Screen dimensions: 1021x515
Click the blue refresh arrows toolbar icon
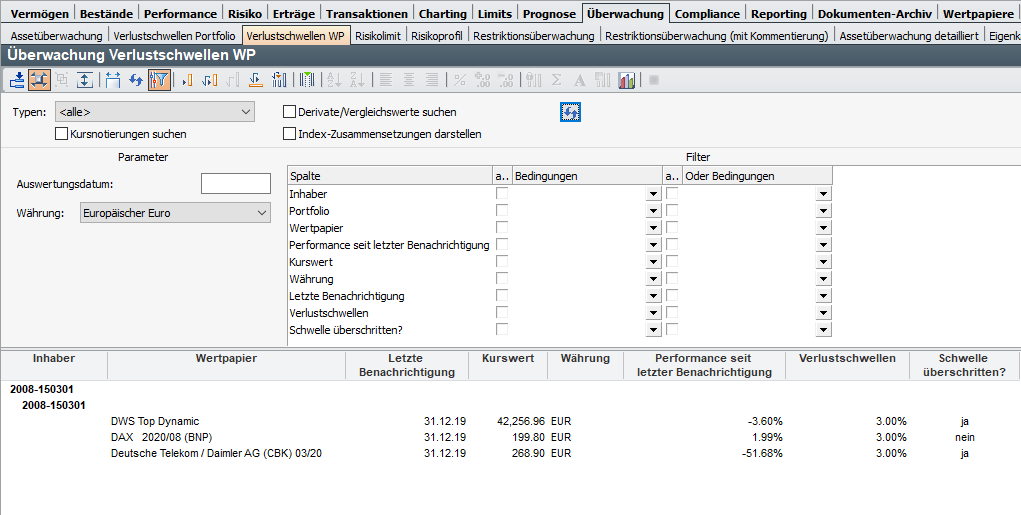[136, 80]
